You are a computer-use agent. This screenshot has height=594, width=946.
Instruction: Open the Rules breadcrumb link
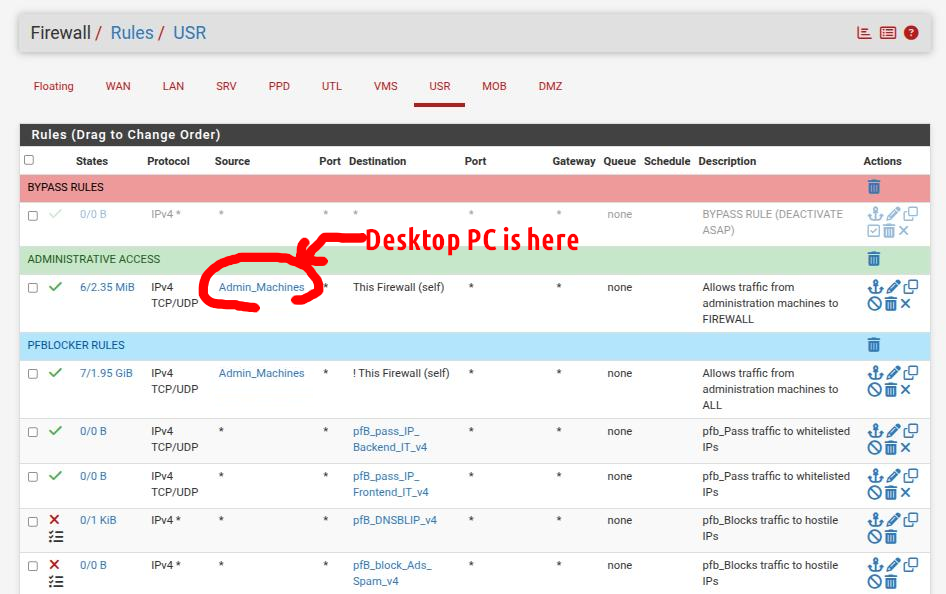click(132, 33)
